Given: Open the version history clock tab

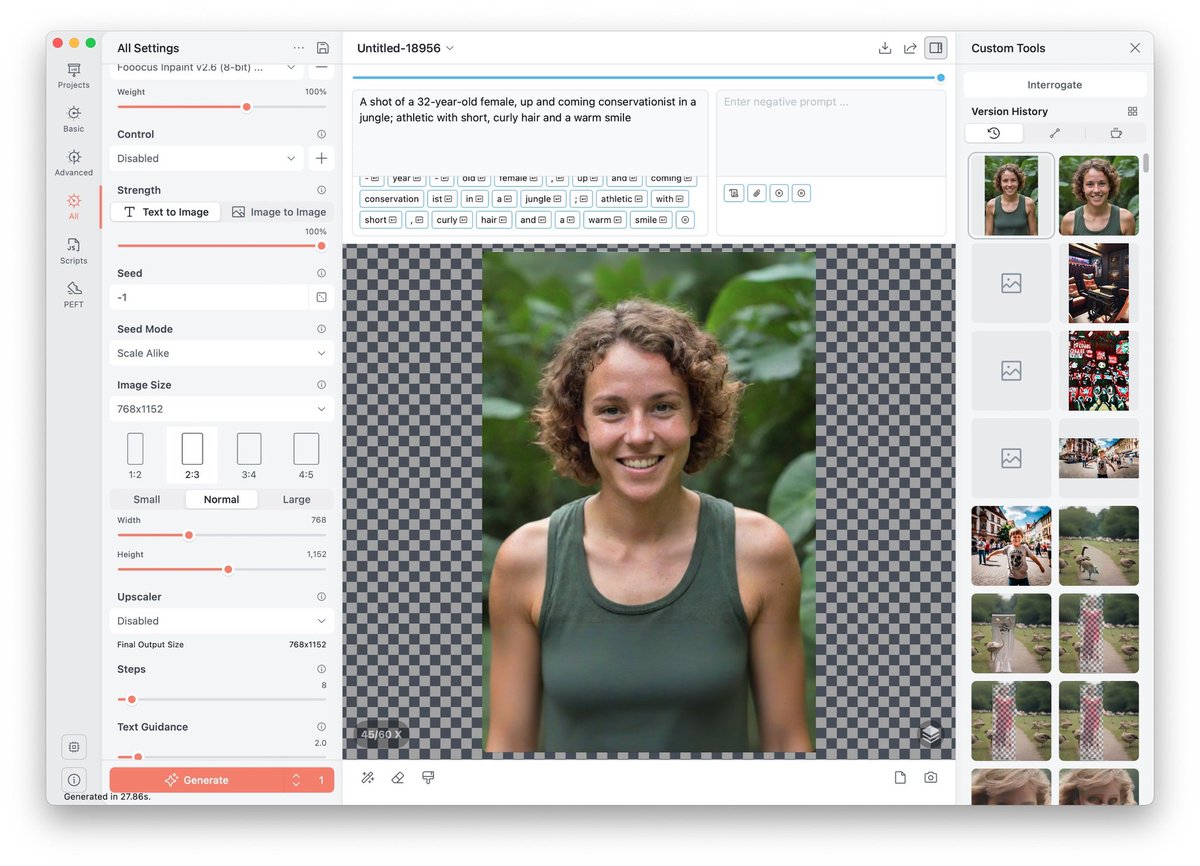Looking at the screenshot, I should pyautogui.click(x=994, y=133).
